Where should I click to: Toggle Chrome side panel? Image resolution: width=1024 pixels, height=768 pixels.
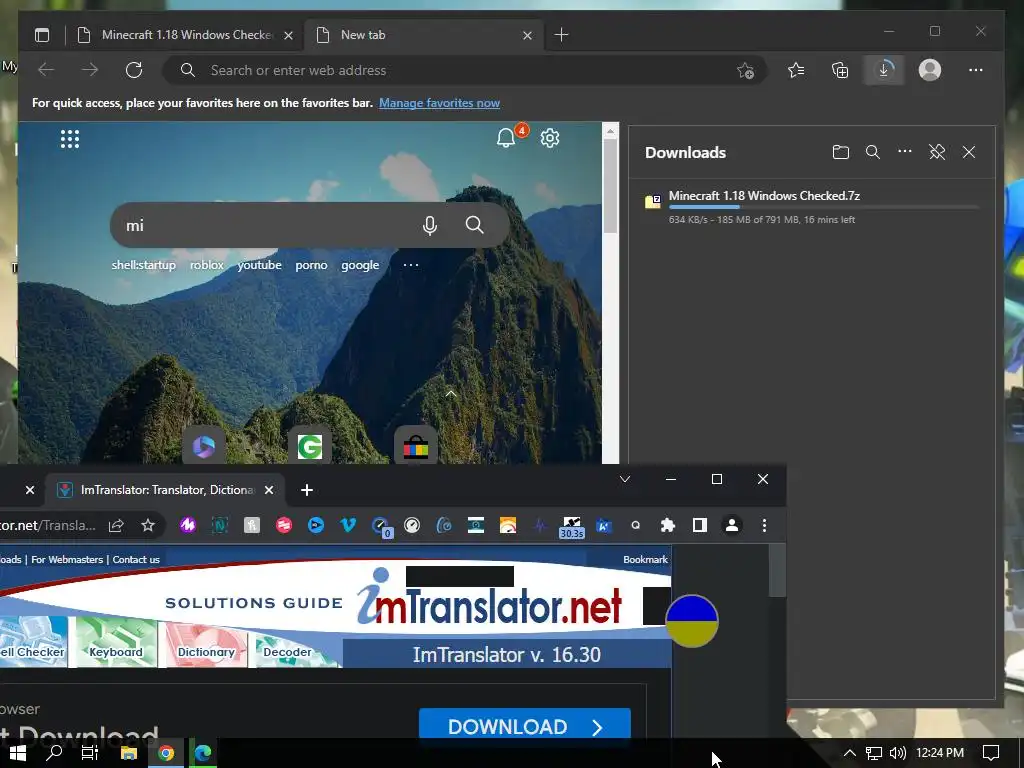click(699, 525)
